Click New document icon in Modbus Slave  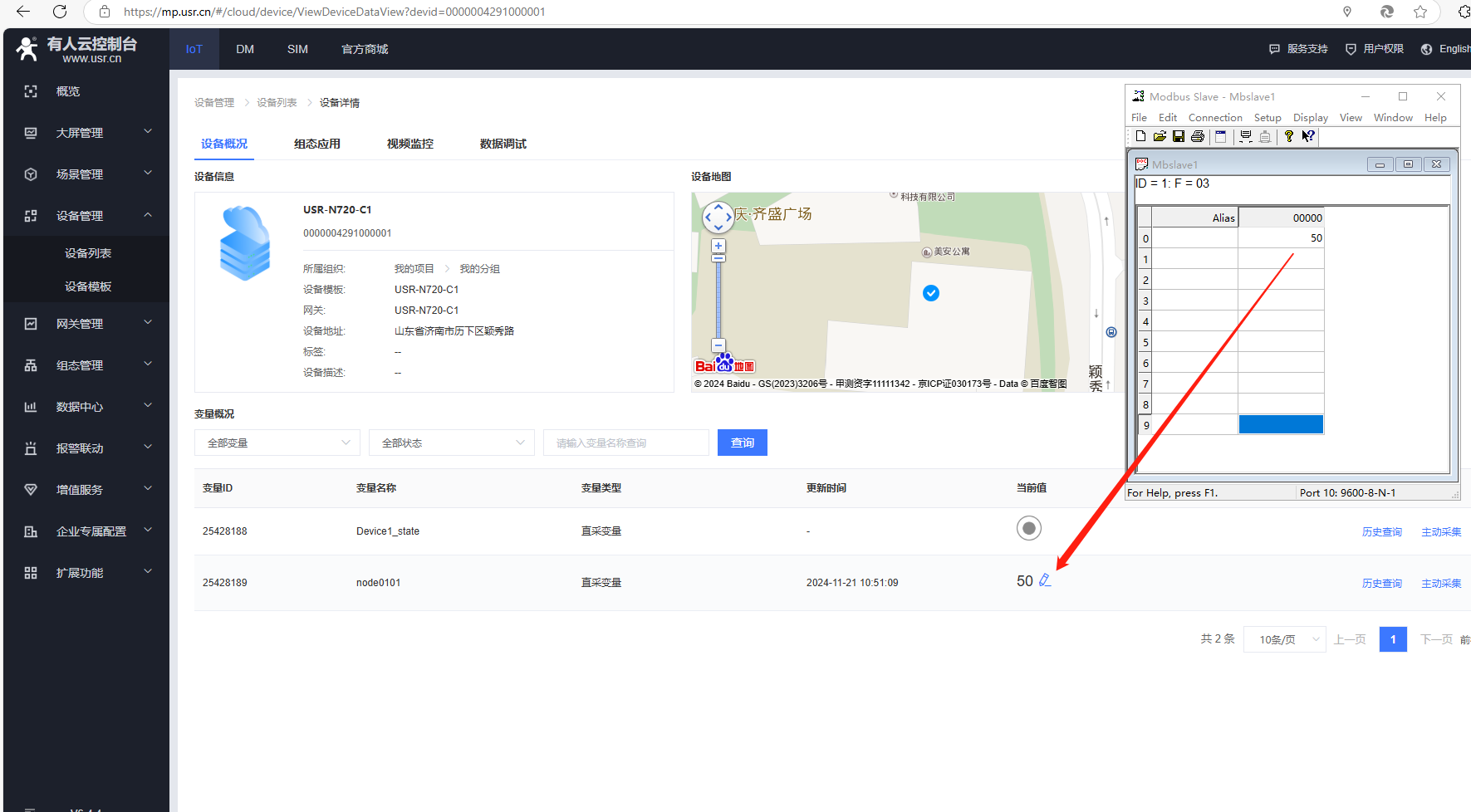point(1140,136)
